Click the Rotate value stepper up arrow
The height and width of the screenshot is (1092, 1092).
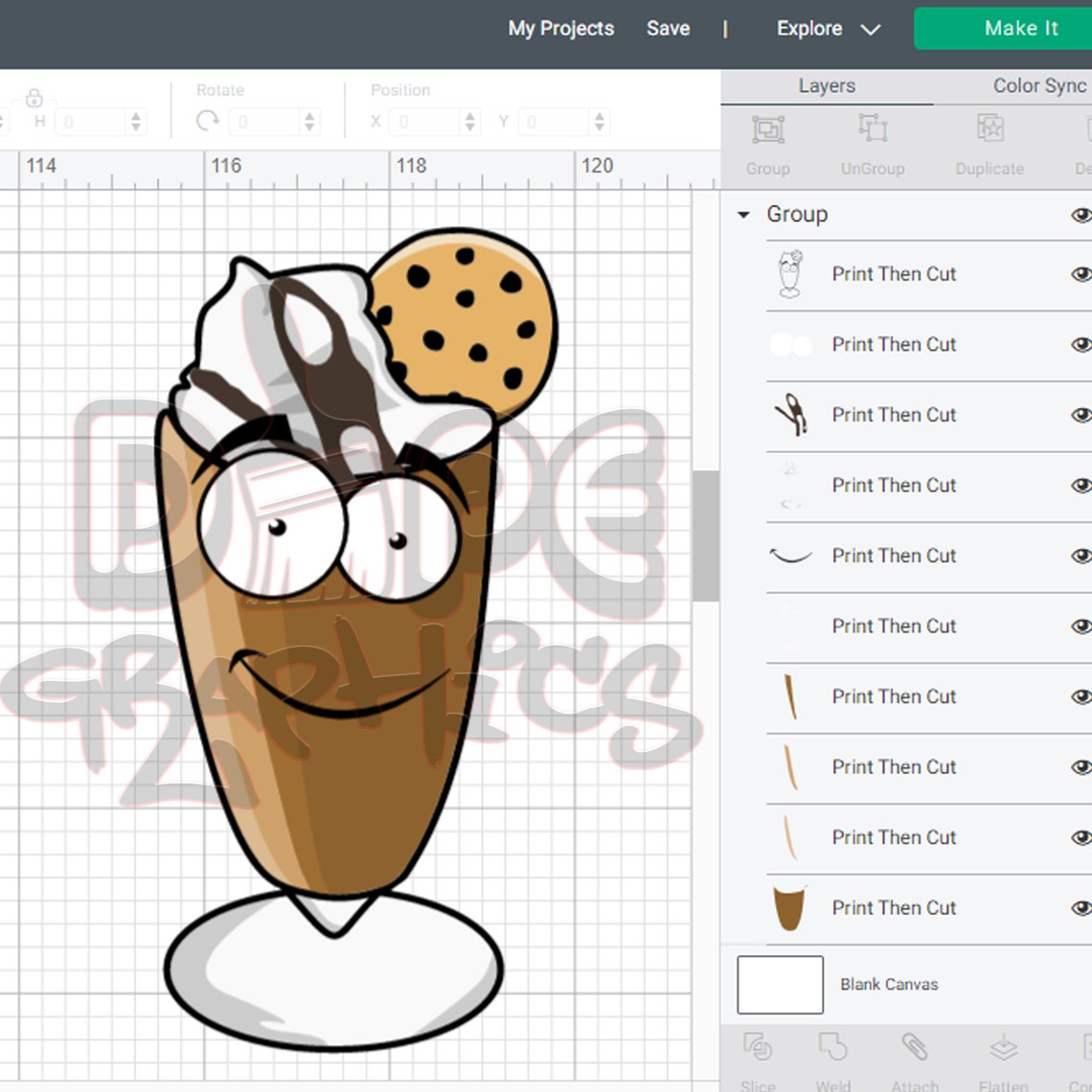307,116
